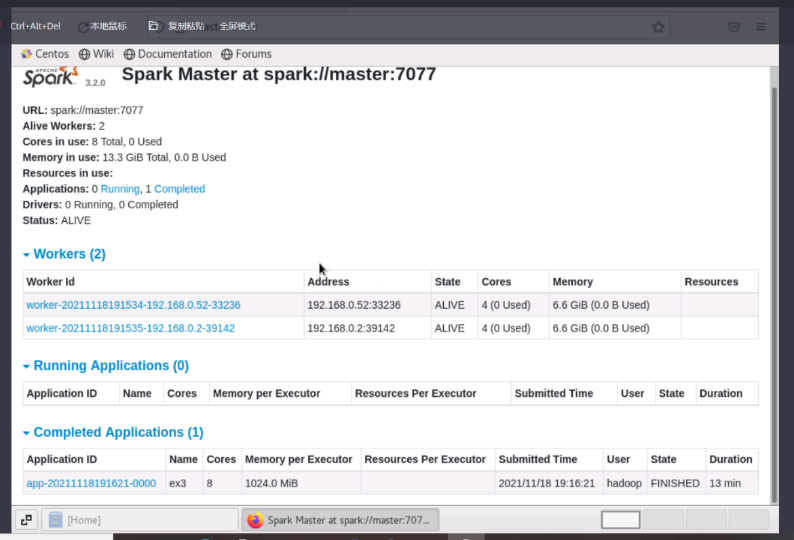Collapse the Completed Applications (1) section
Image resolution: width=794 pixels, height=540 pixels.
click(x=113, y=432)
